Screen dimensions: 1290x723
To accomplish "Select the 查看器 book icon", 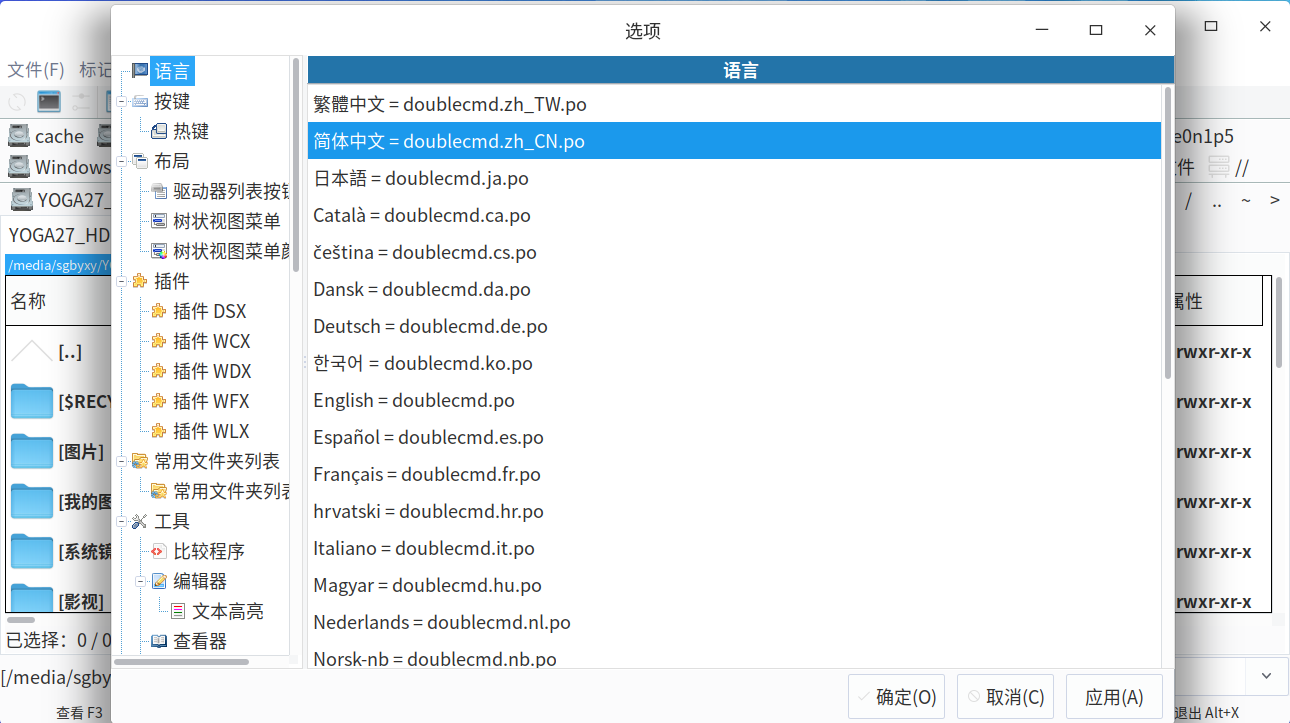I will point(159,641).
